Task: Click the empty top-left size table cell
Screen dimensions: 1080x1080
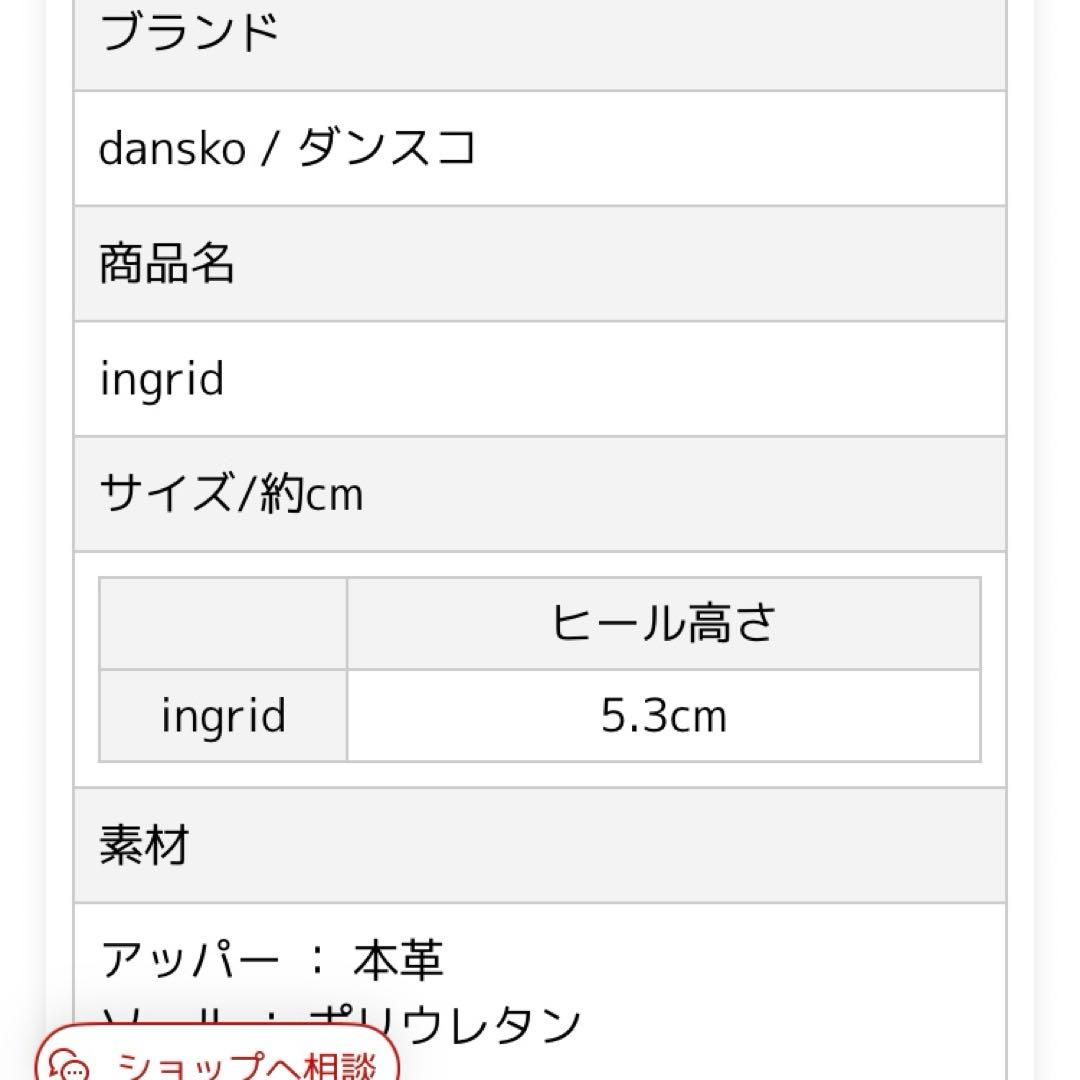Action: (223, 624)
